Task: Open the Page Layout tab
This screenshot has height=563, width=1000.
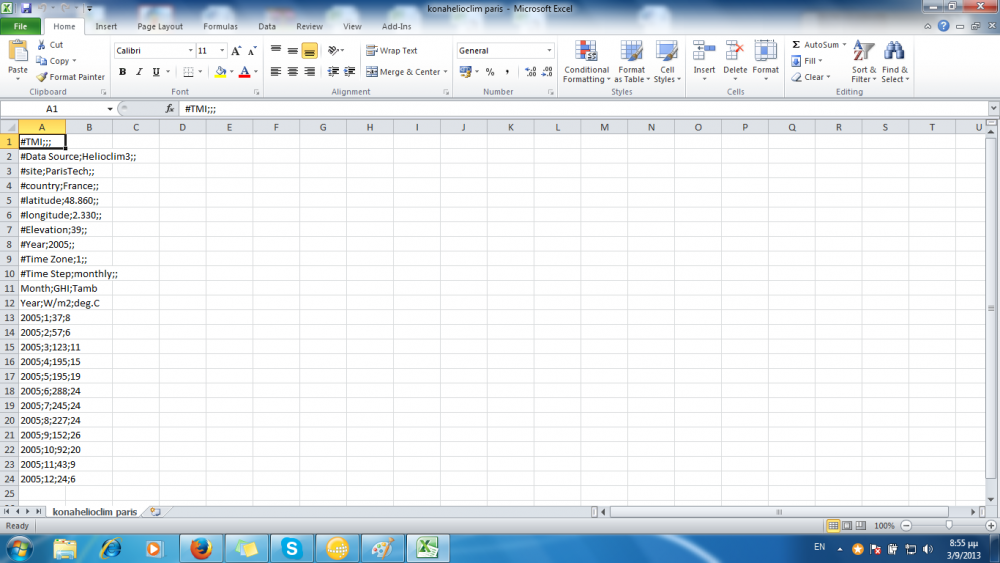Action: (160, 26)
